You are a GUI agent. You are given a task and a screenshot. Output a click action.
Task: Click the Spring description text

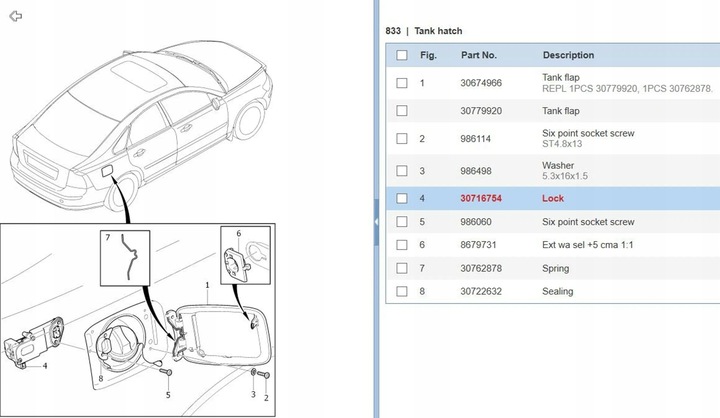coord(556,268)
